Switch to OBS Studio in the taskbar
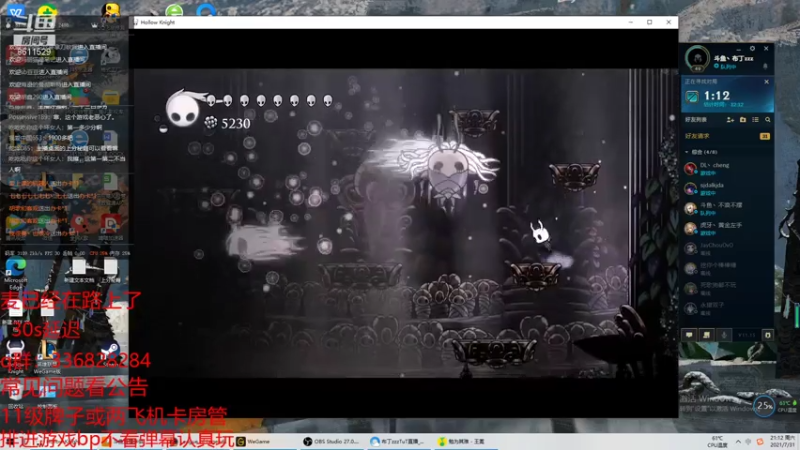Screen dimensions: 800x450 (x=332, y=442)
